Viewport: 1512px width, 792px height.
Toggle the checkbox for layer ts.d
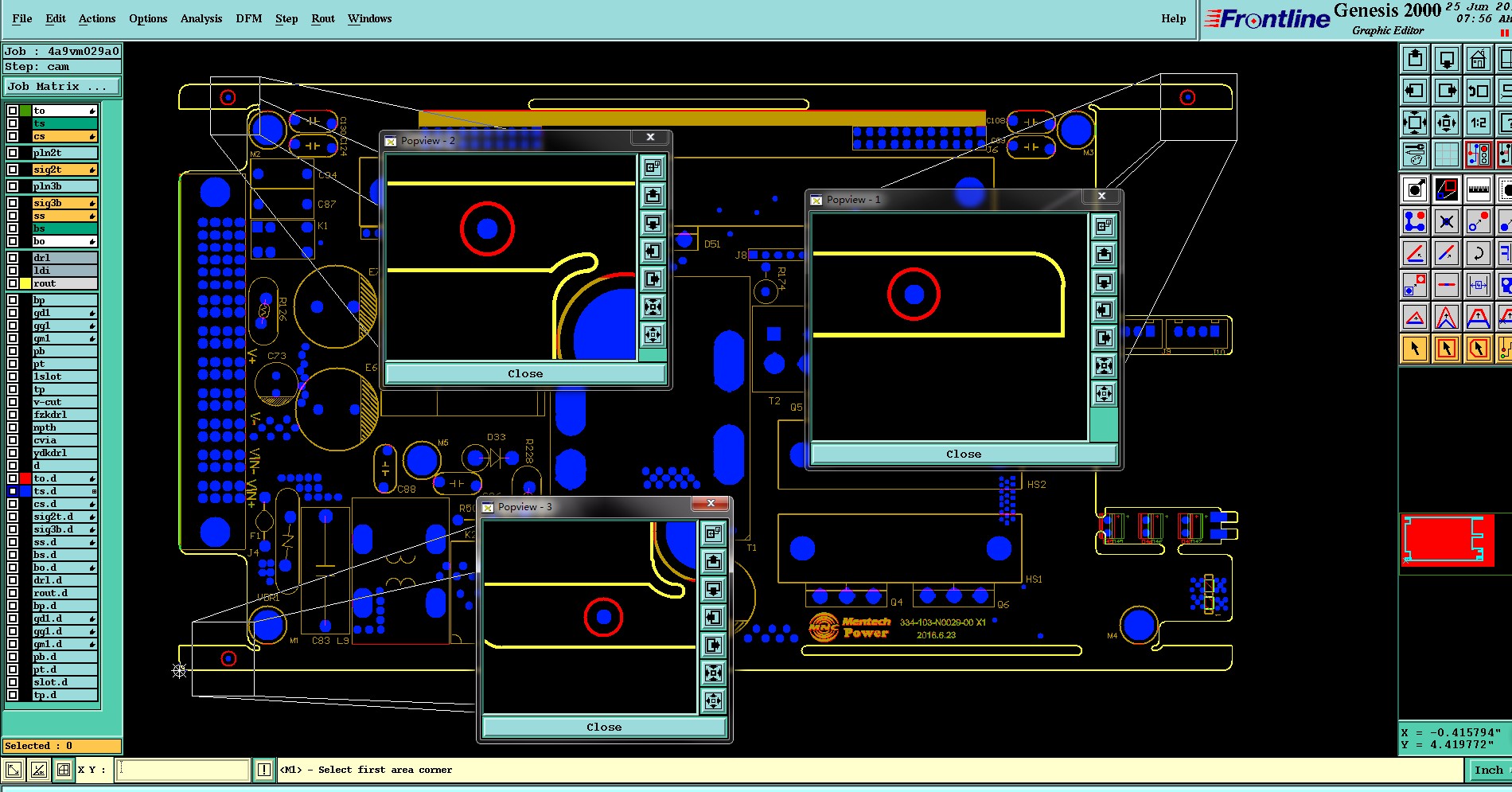(13, 491)
